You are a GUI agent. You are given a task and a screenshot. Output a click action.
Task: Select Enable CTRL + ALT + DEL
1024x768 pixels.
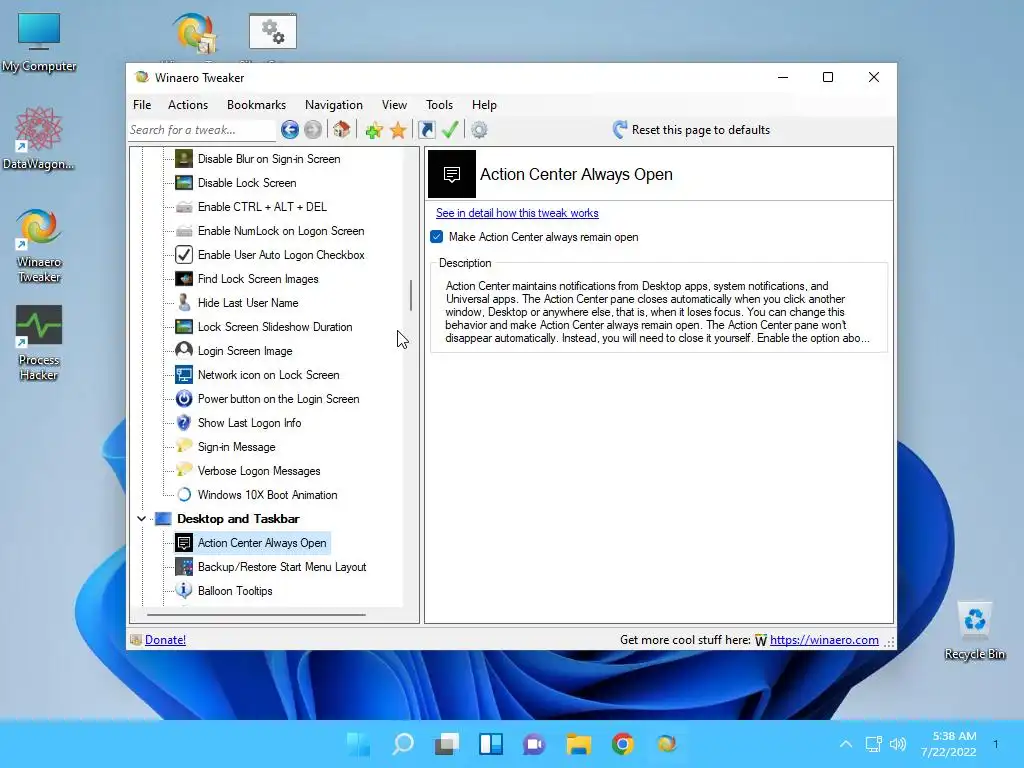pyautogui.click(x=262, y=207)
